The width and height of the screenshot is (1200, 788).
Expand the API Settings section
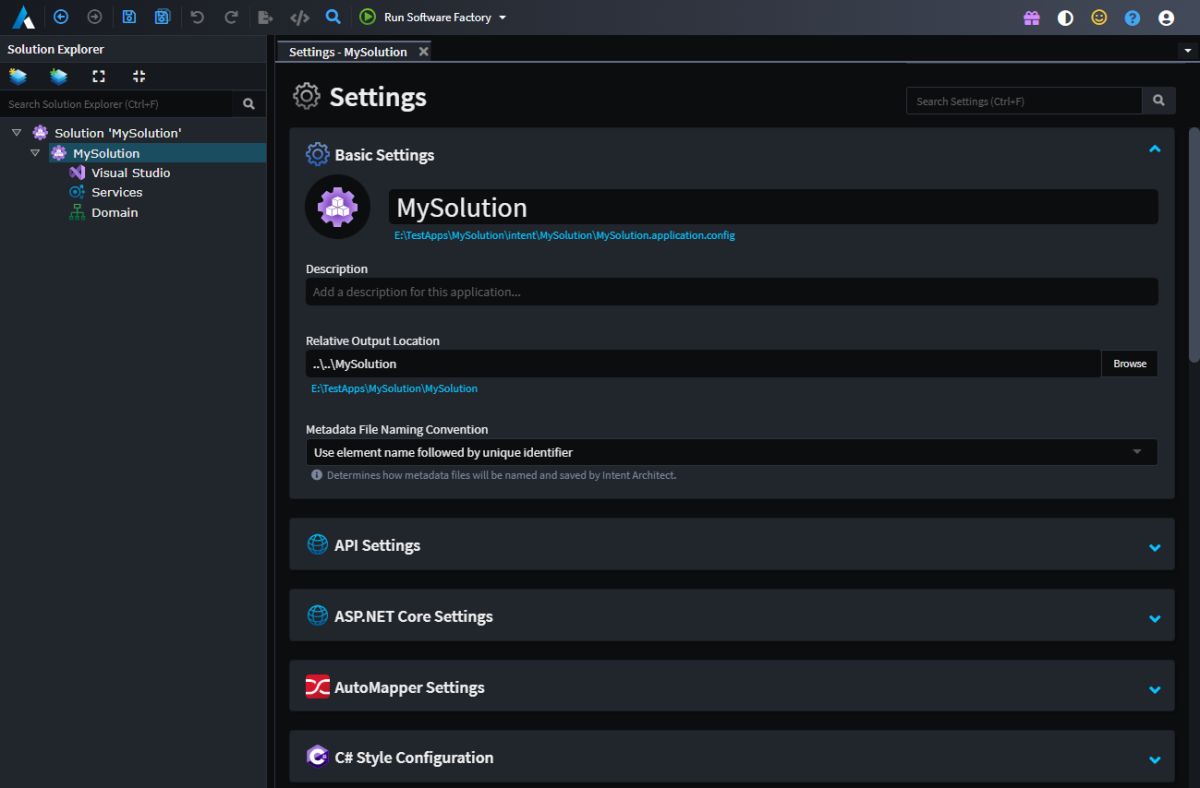pos(1155,547)
